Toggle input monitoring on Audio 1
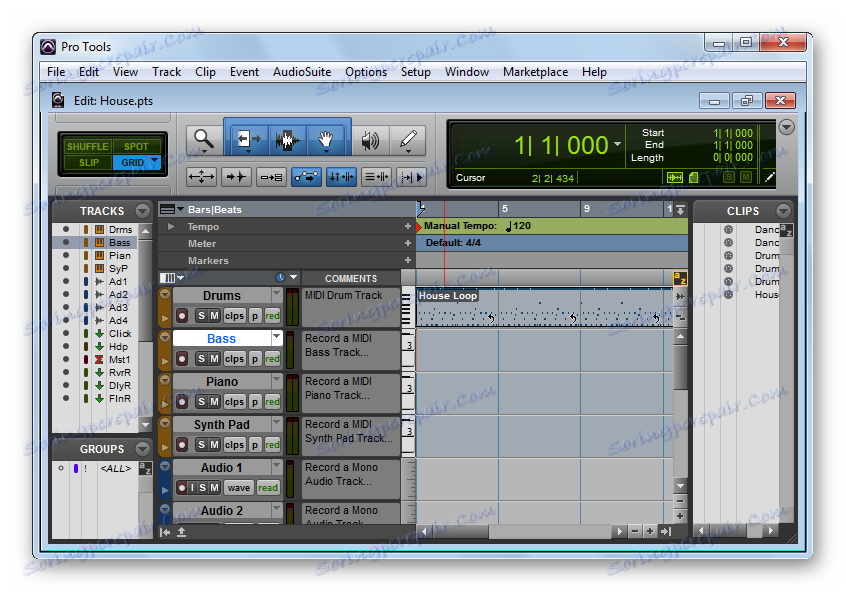 click(x=192, y=488)
